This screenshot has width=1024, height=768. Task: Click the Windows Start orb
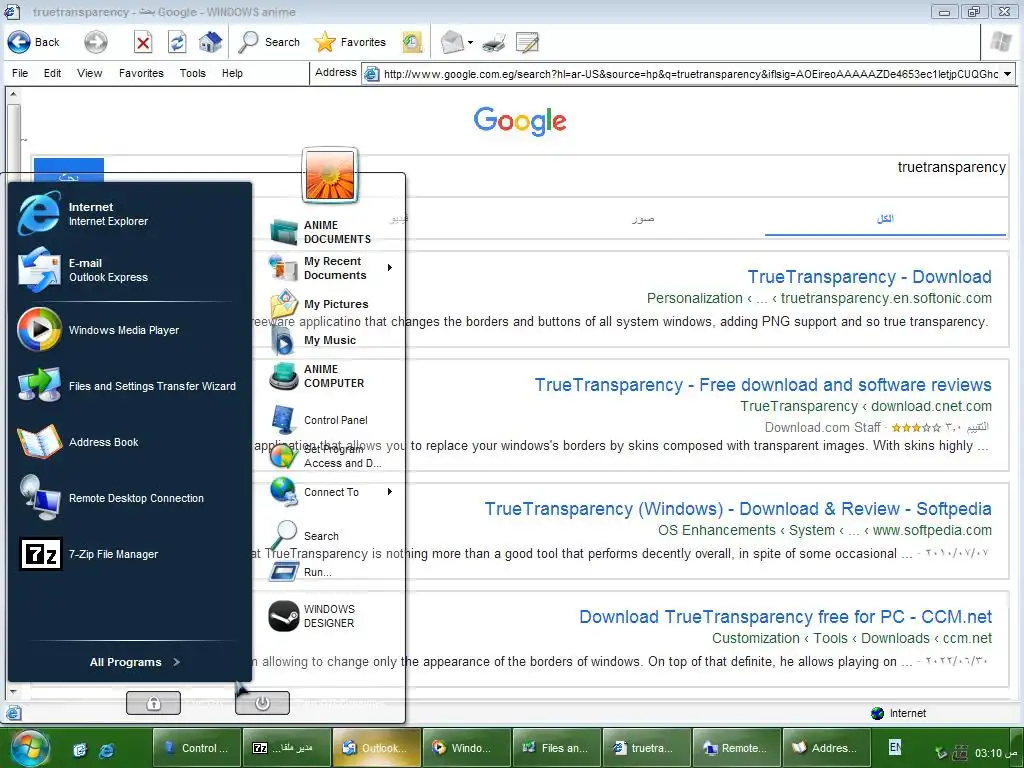point(29,749)
